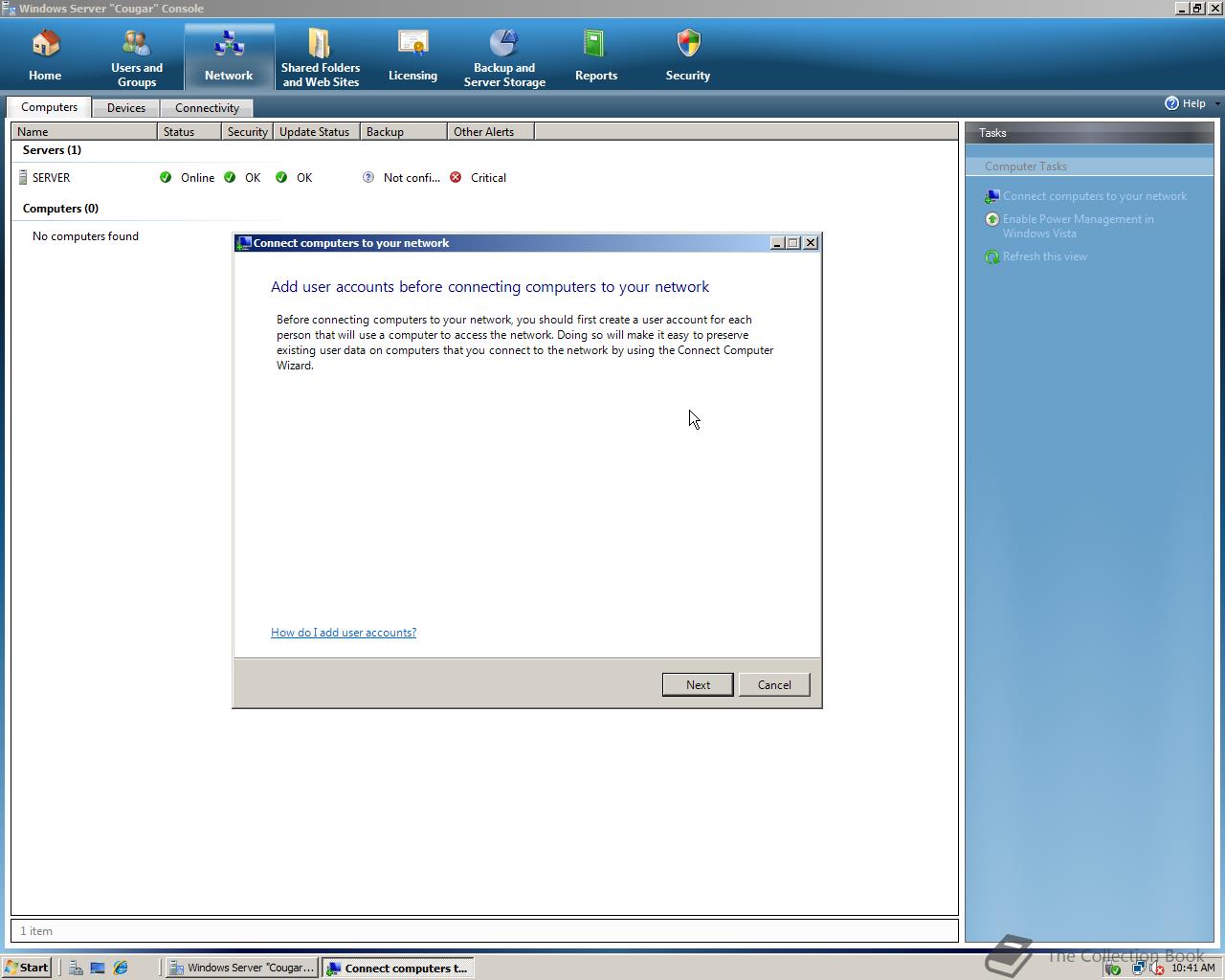Click the wizard dialog title bar icon
1225x980 pixels.
click(244, 243)
